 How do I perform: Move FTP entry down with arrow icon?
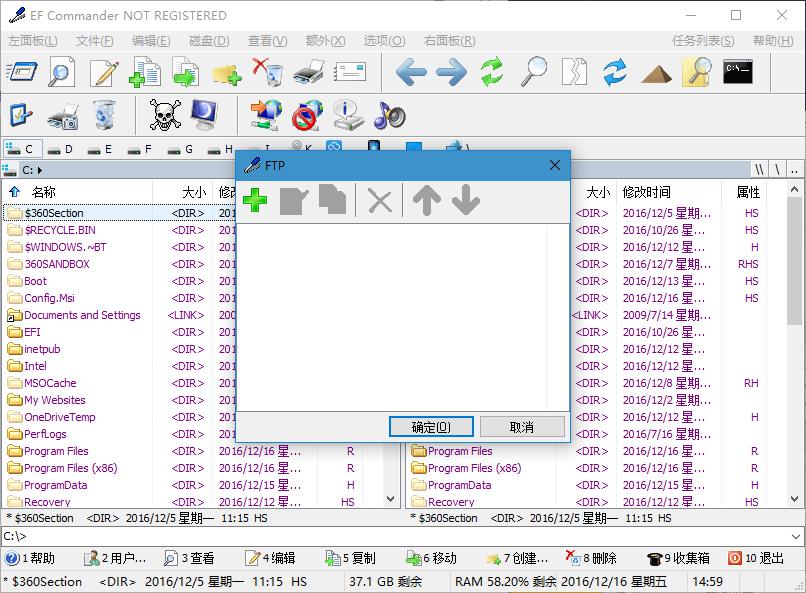(464, 199)
